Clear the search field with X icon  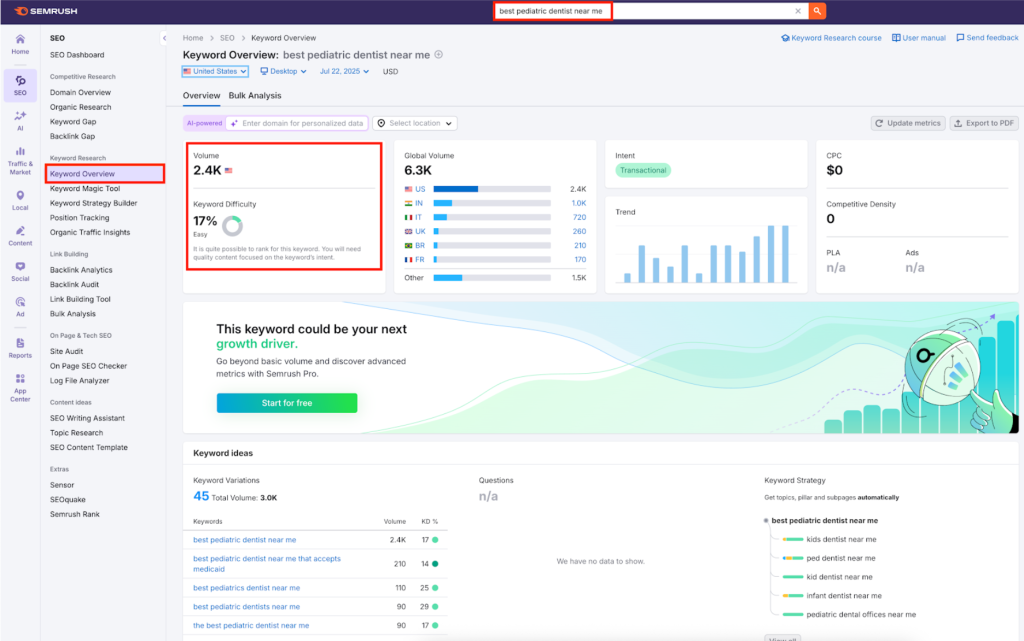(x=797, y=11)
